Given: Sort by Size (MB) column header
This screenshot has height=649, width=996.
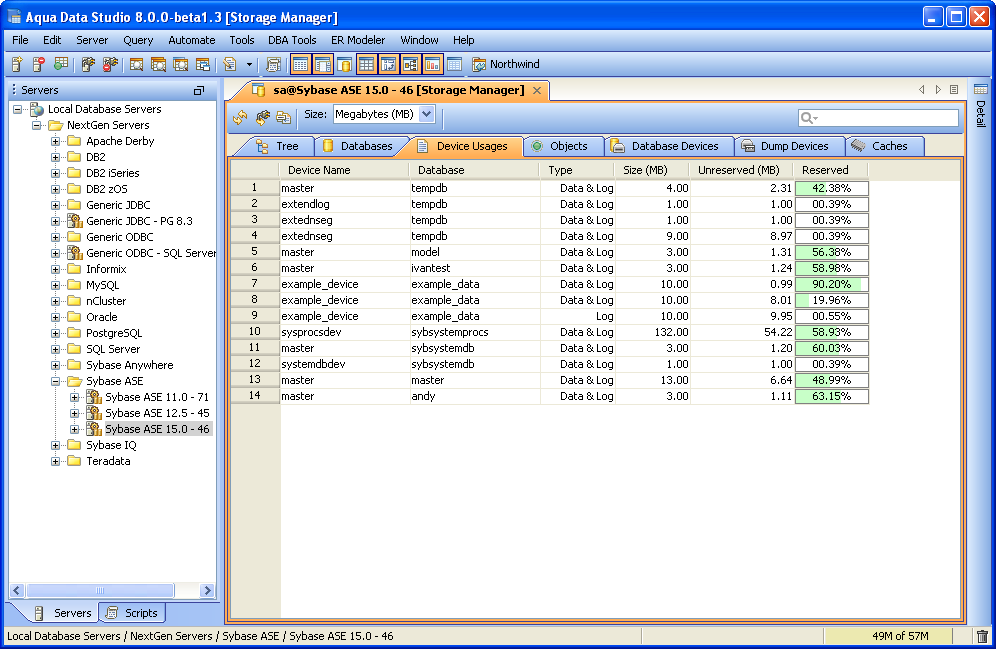Looking at the screenshot, I should (x=650, y=170).
